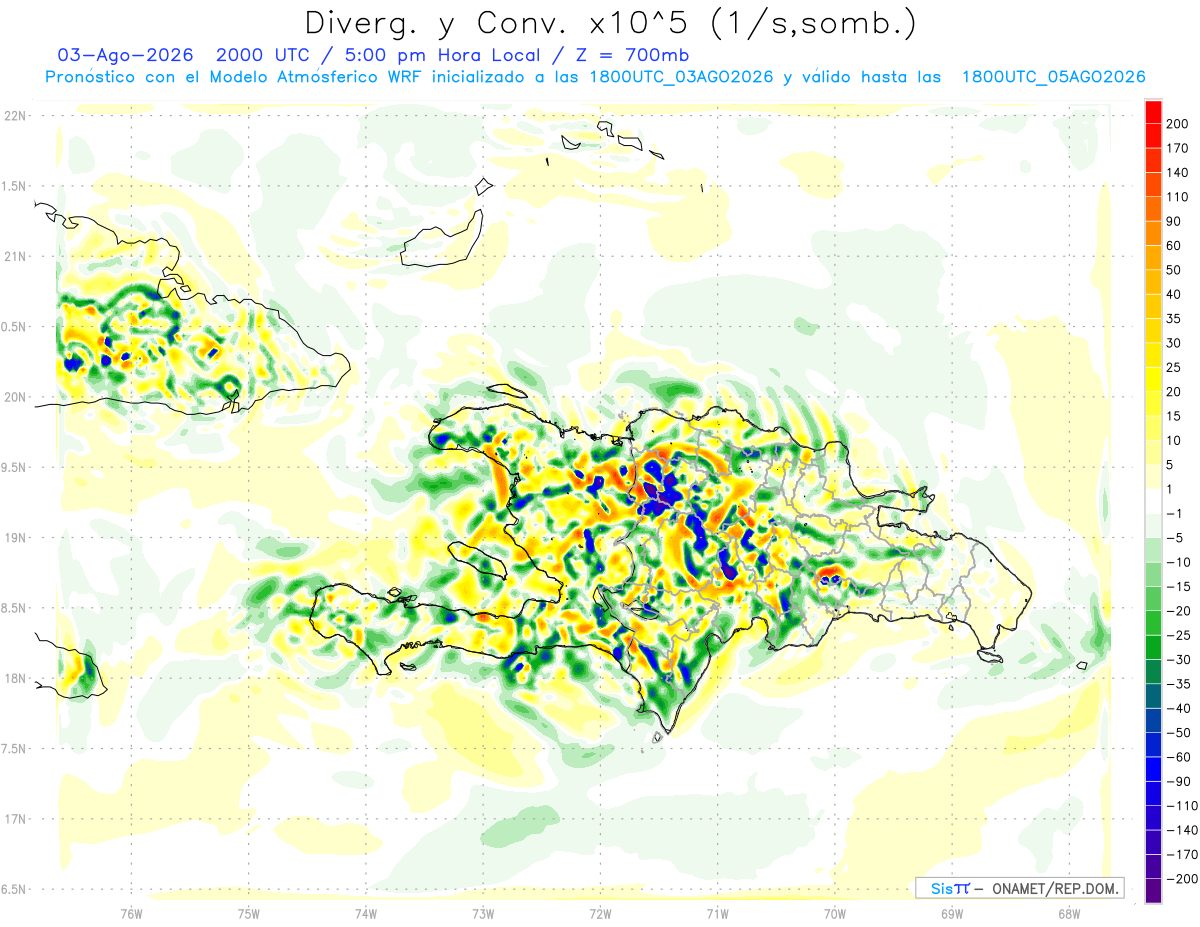Click the '69W' longitude label
1200x927 pixels.
coord(952,912)
